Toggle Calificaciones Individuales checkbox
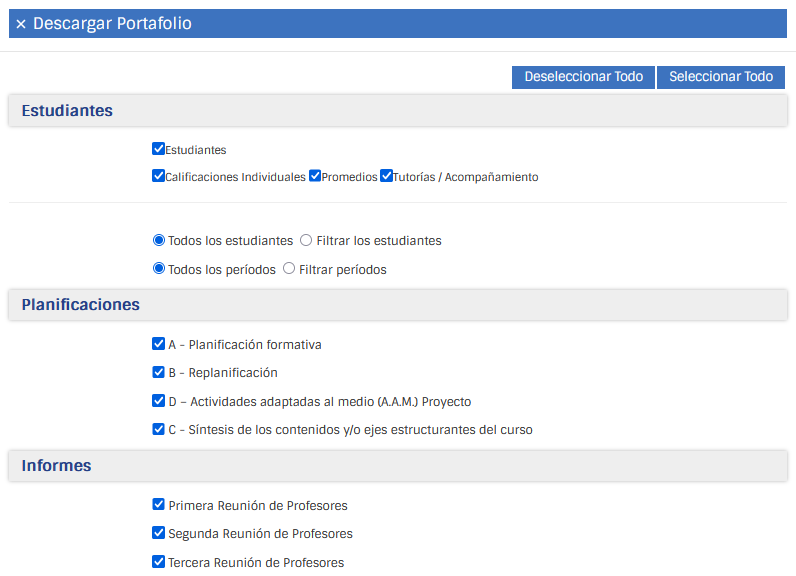 pyautogui.click(x=158, y=176)
